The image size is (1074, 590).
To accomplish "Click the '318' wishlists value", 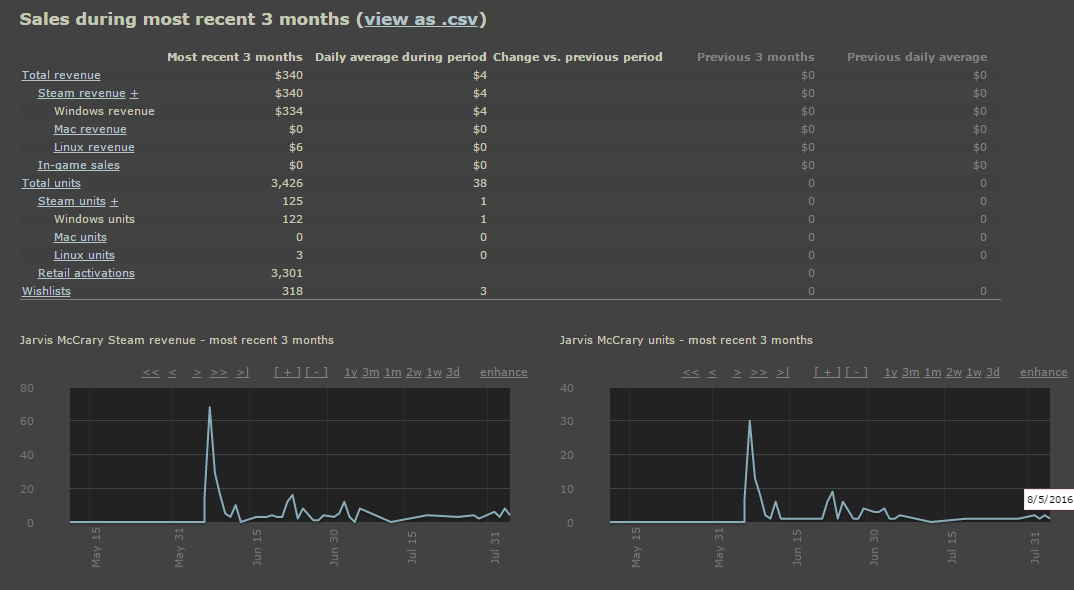I will click(x=292, y=291).
